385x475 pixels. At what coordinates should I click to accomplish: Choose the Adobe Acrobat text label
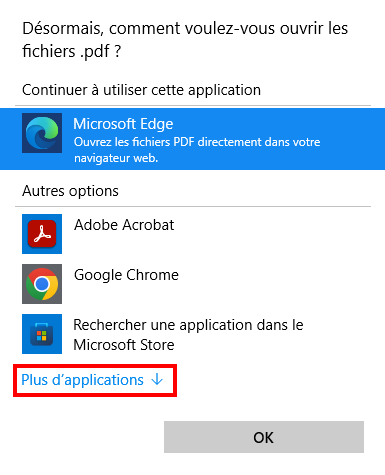pos(124,225)
